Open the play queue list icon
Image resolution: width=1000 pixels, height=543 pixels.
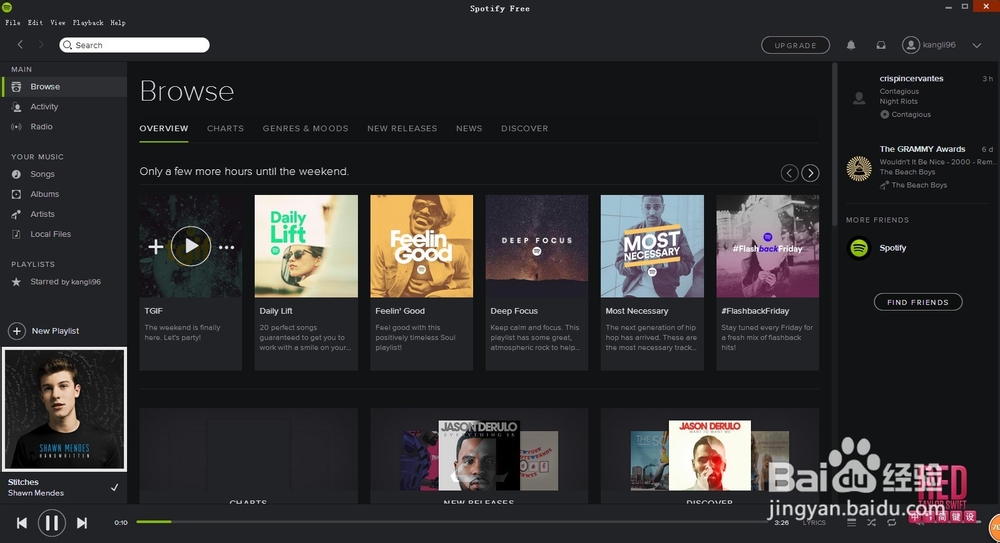click(x=851, y=523)
